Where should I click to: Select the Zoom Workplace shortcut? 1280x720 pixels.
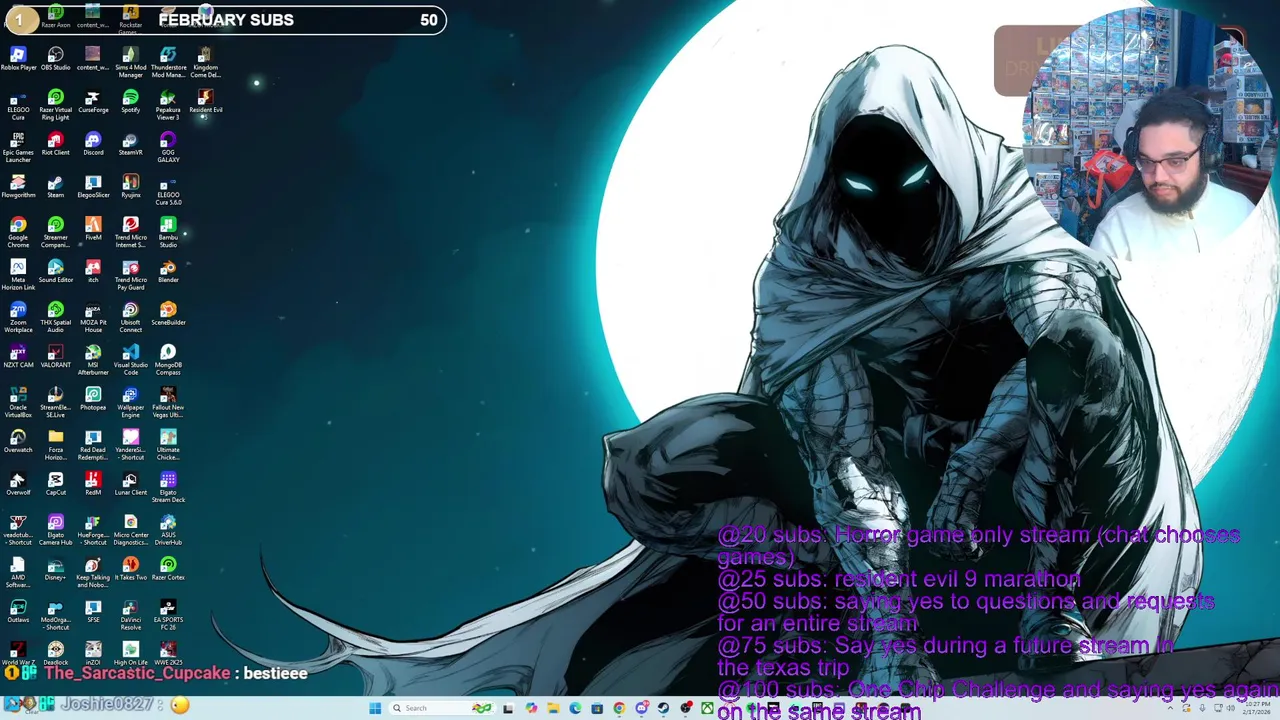[18, 317]
